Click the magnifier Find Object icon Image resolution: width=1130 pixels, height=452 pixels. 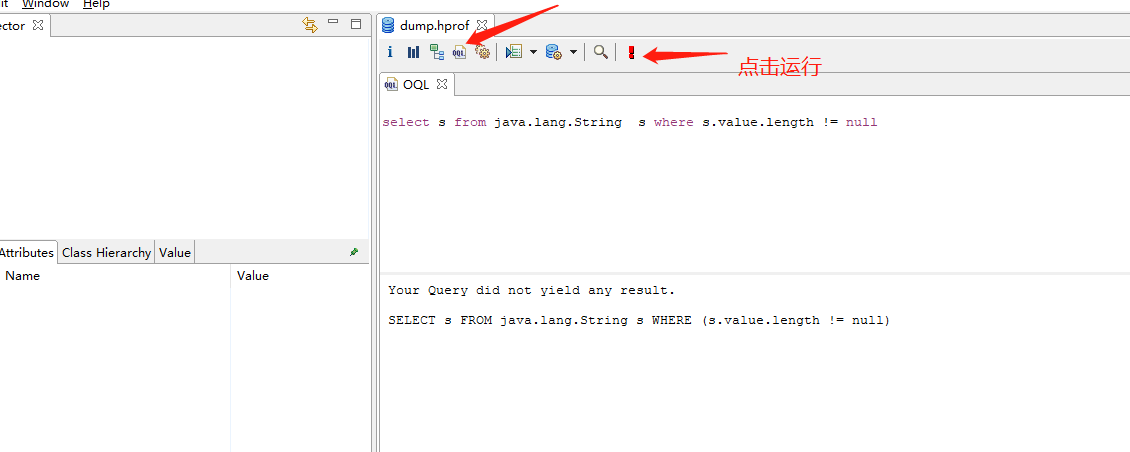(600, 52)
